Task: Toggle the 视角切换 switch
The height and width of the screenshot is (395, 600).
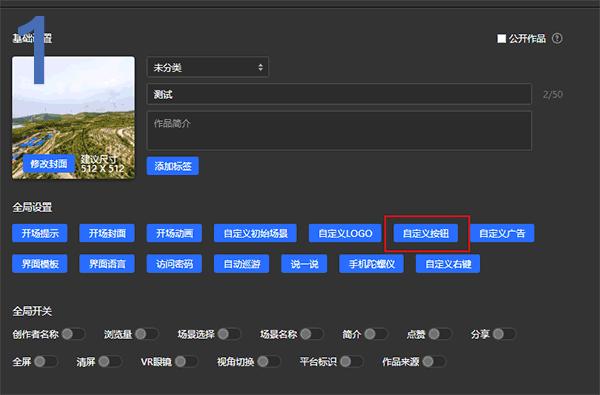Action: (269, 361)
